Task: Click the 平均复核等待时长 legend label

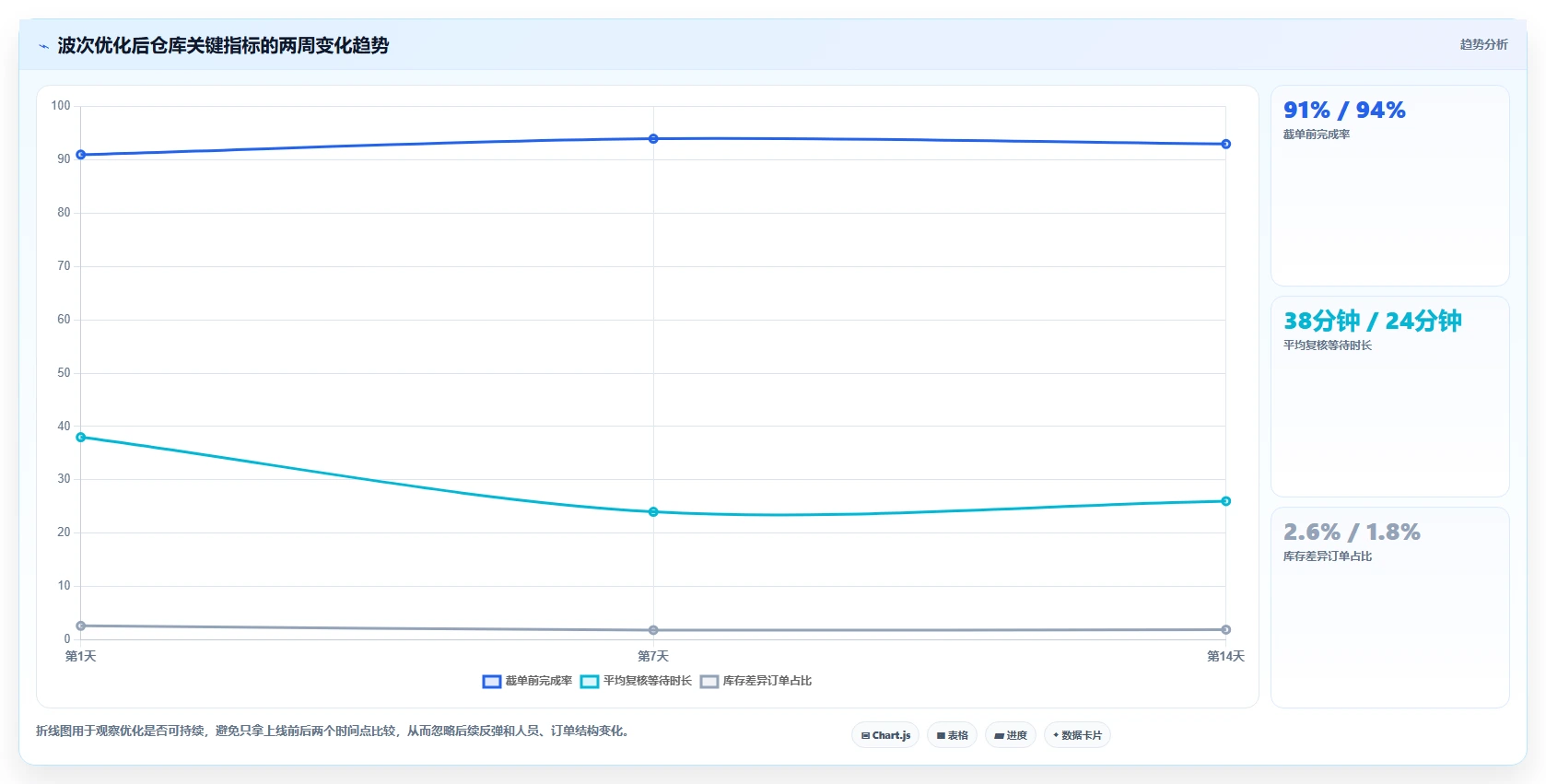Action: coord(648,681)
